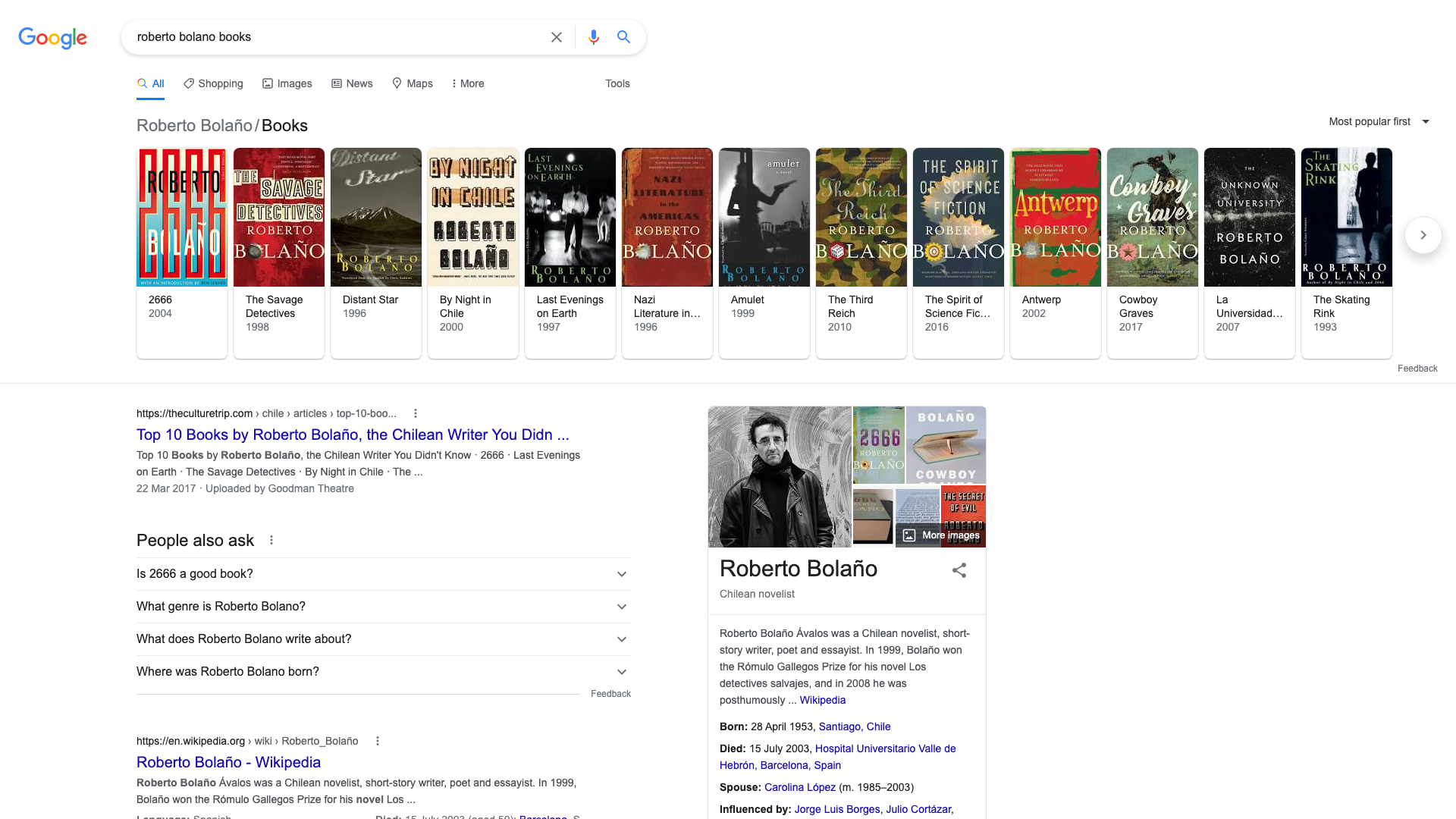Clear the search box with X icon
Image resolution: width=1456 pixels, height=819 pixels.
[557, 37]
